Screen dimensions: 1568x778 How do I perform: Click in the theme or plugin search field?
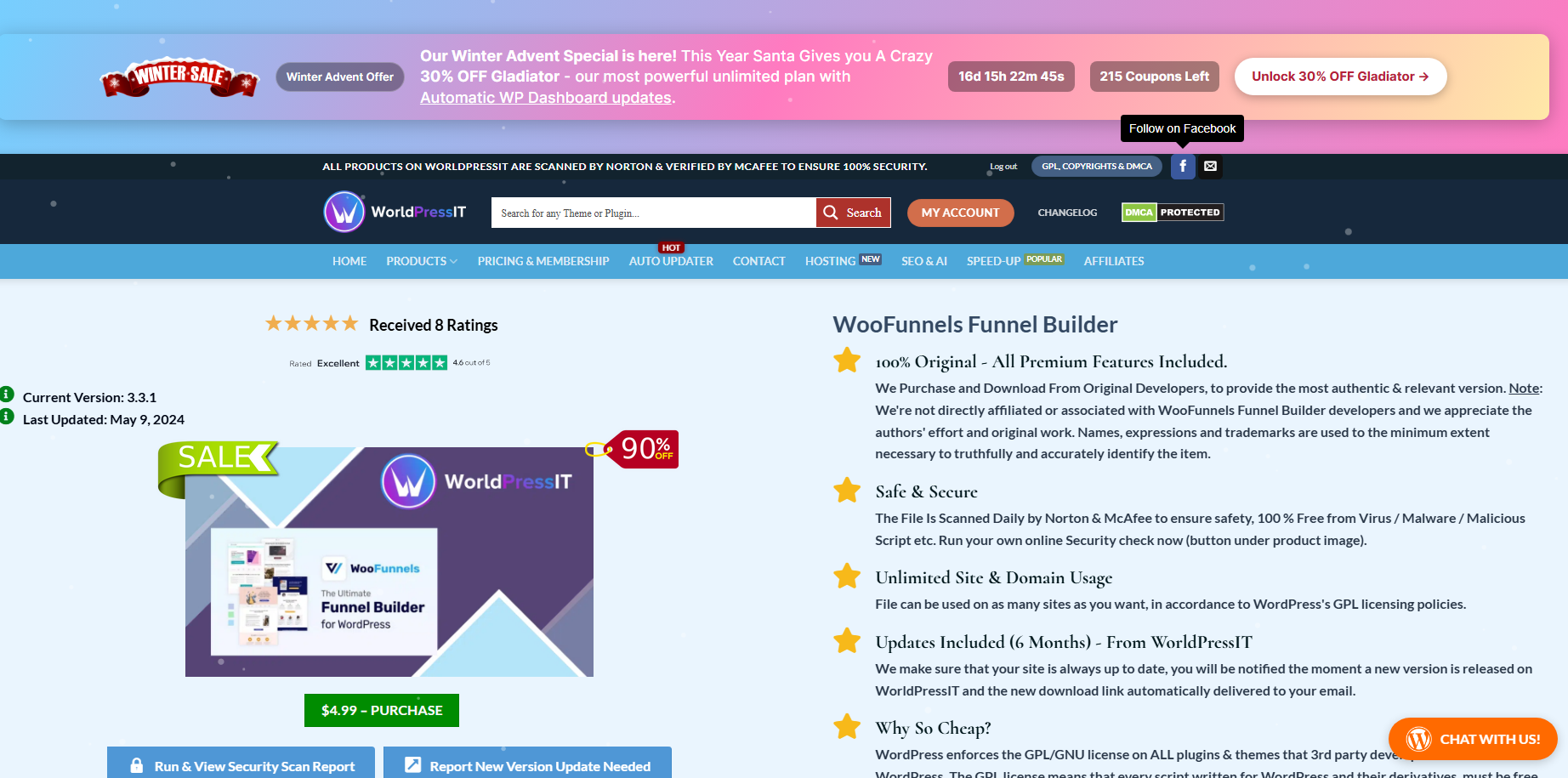click(x=652, y=213)
